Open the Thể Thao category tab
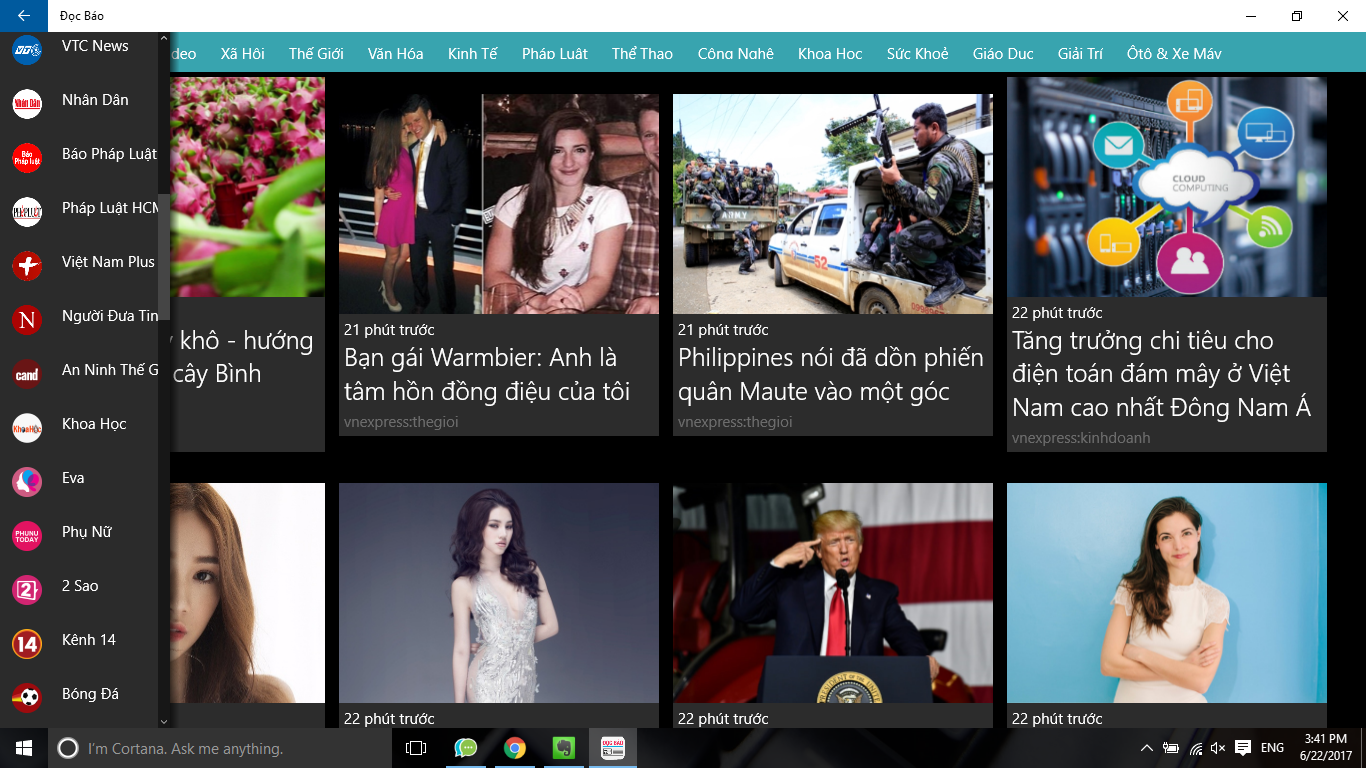1366x768 pixels. point(642,54)
